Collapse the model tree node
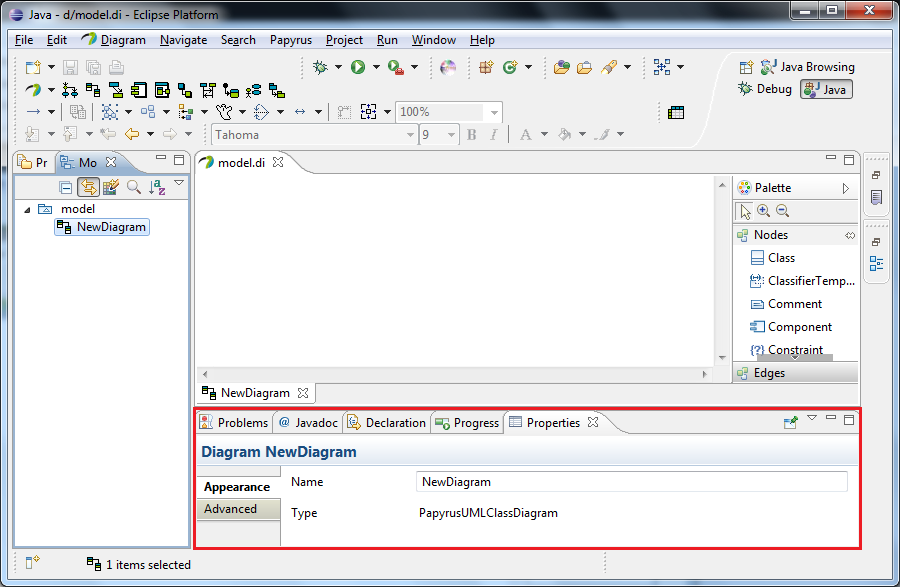The width and height of the screenshot is (900, 587). pos(27,210)
